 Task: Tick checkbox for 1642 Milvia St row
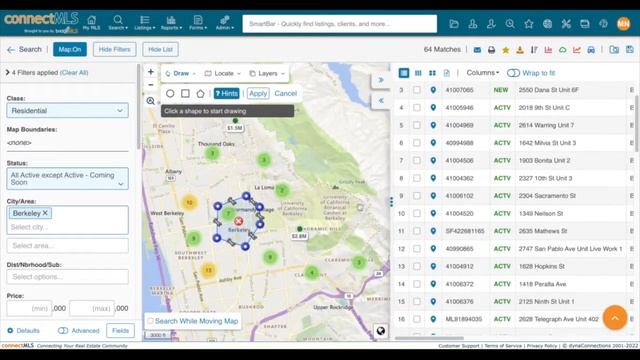click(x=417, y=143)
